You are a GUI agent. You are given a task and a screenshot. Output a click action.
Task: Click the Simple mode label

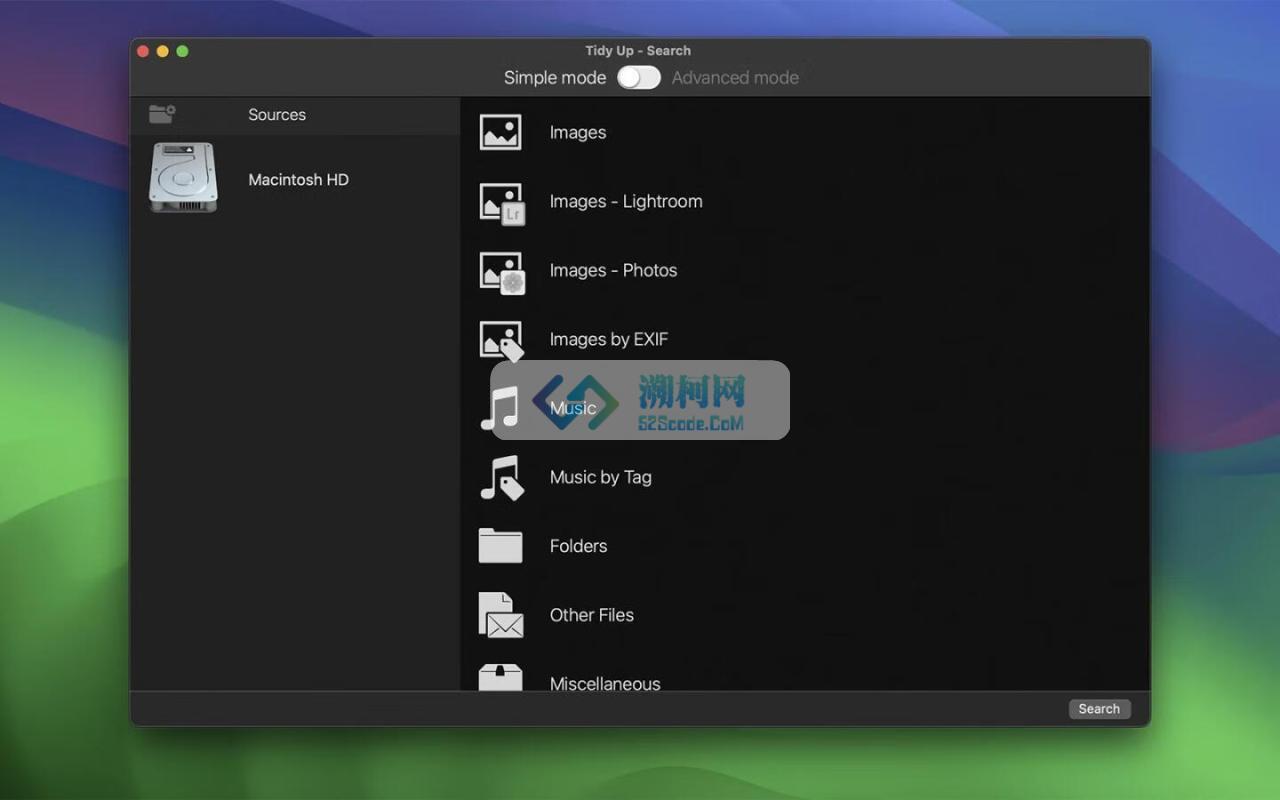click(x=555, y=77)
